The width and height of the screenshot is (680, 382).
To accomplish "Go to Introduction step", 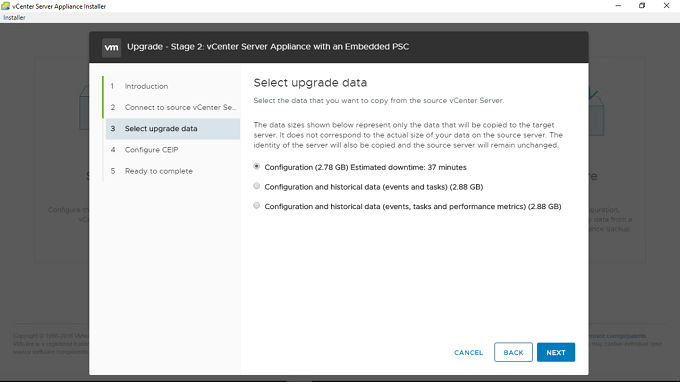I will (146, 86).
